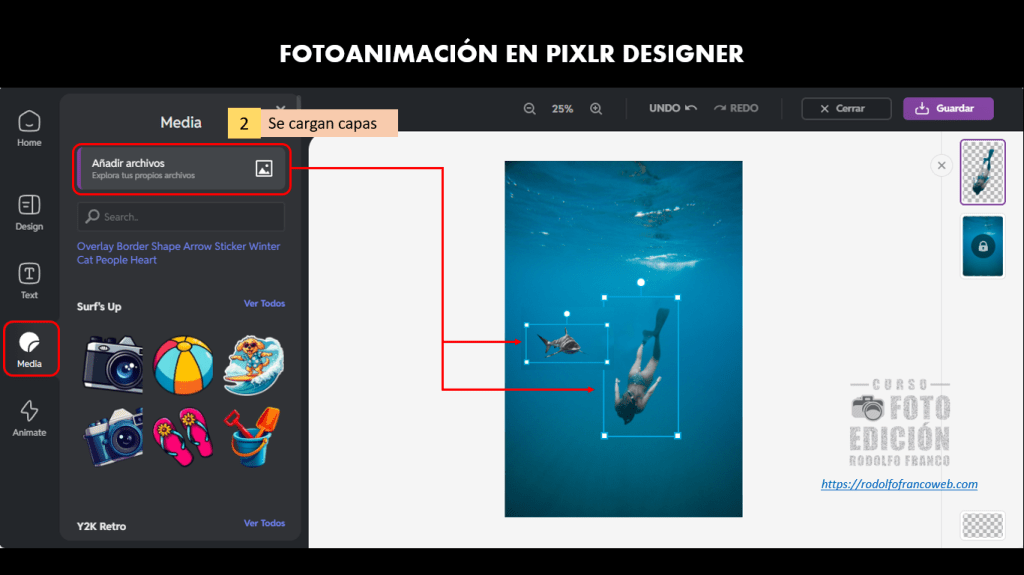Expand Surf's Up with Ver Todos
The image size is (1024, 575).
pos(264,304)
